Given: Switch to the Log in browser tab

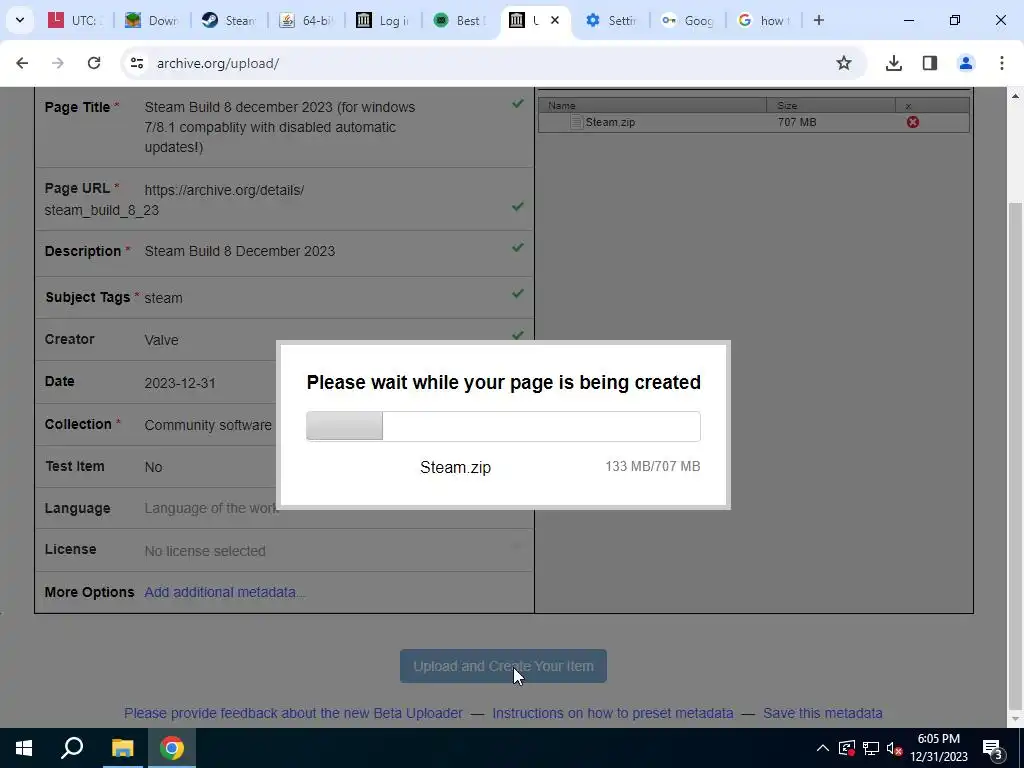Looking at the screenshot, I should (x=383, y=20).
